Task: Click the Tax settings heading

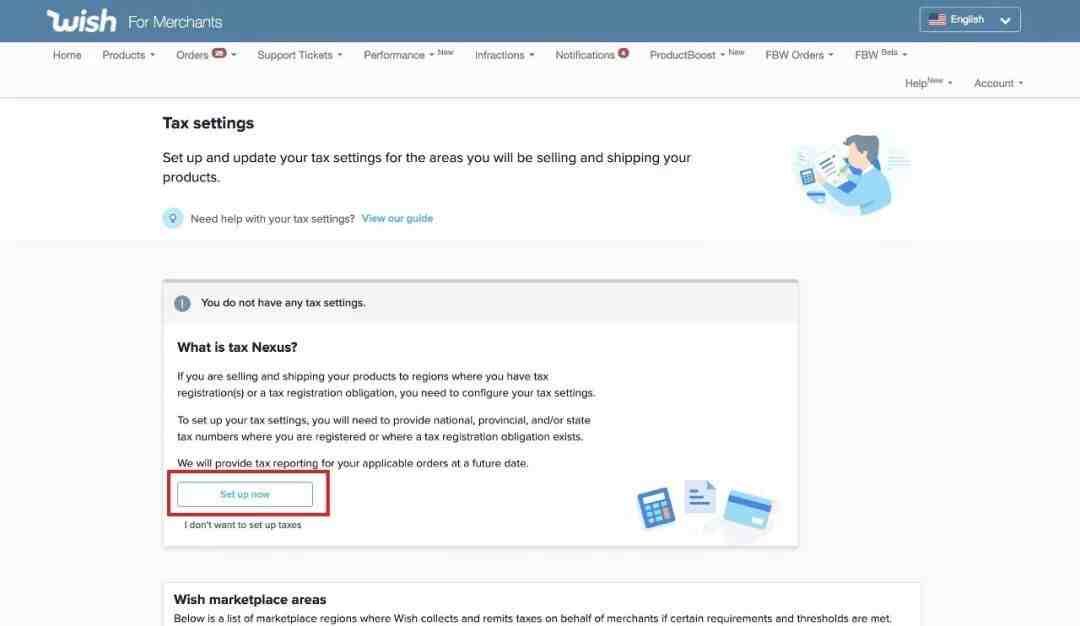Action: click(208, 123)
